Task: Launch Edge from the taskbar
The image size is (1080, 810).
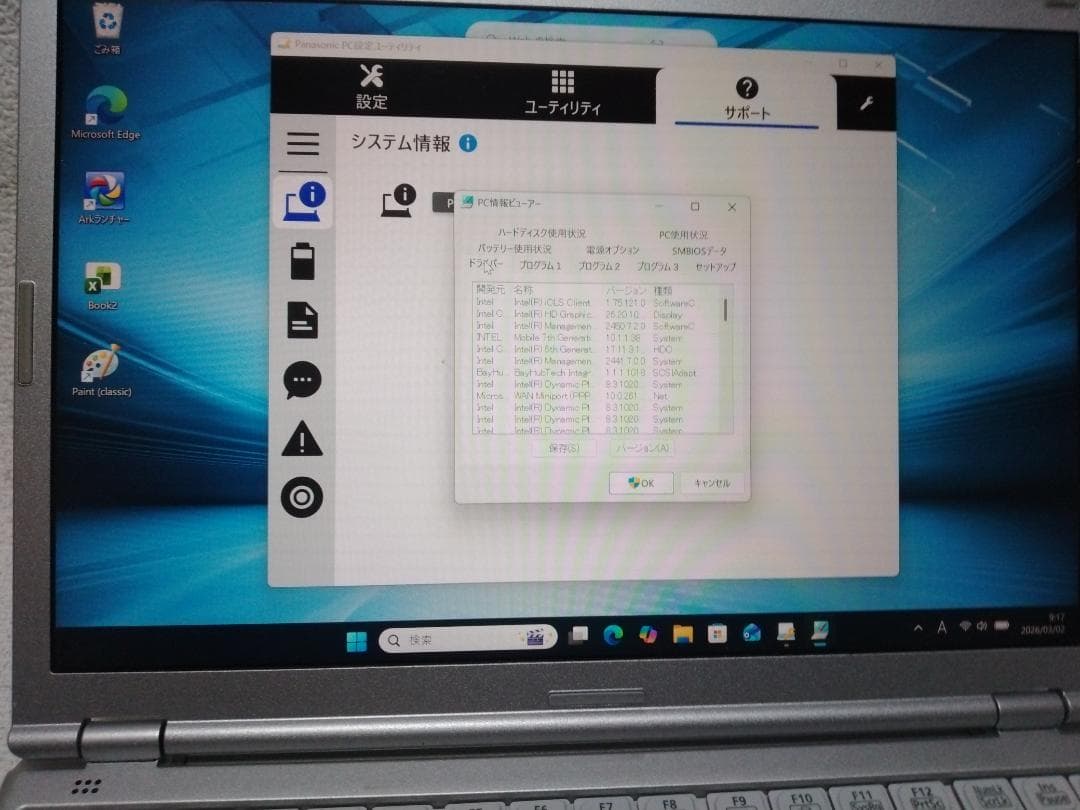Action: (x=613, y=634)
